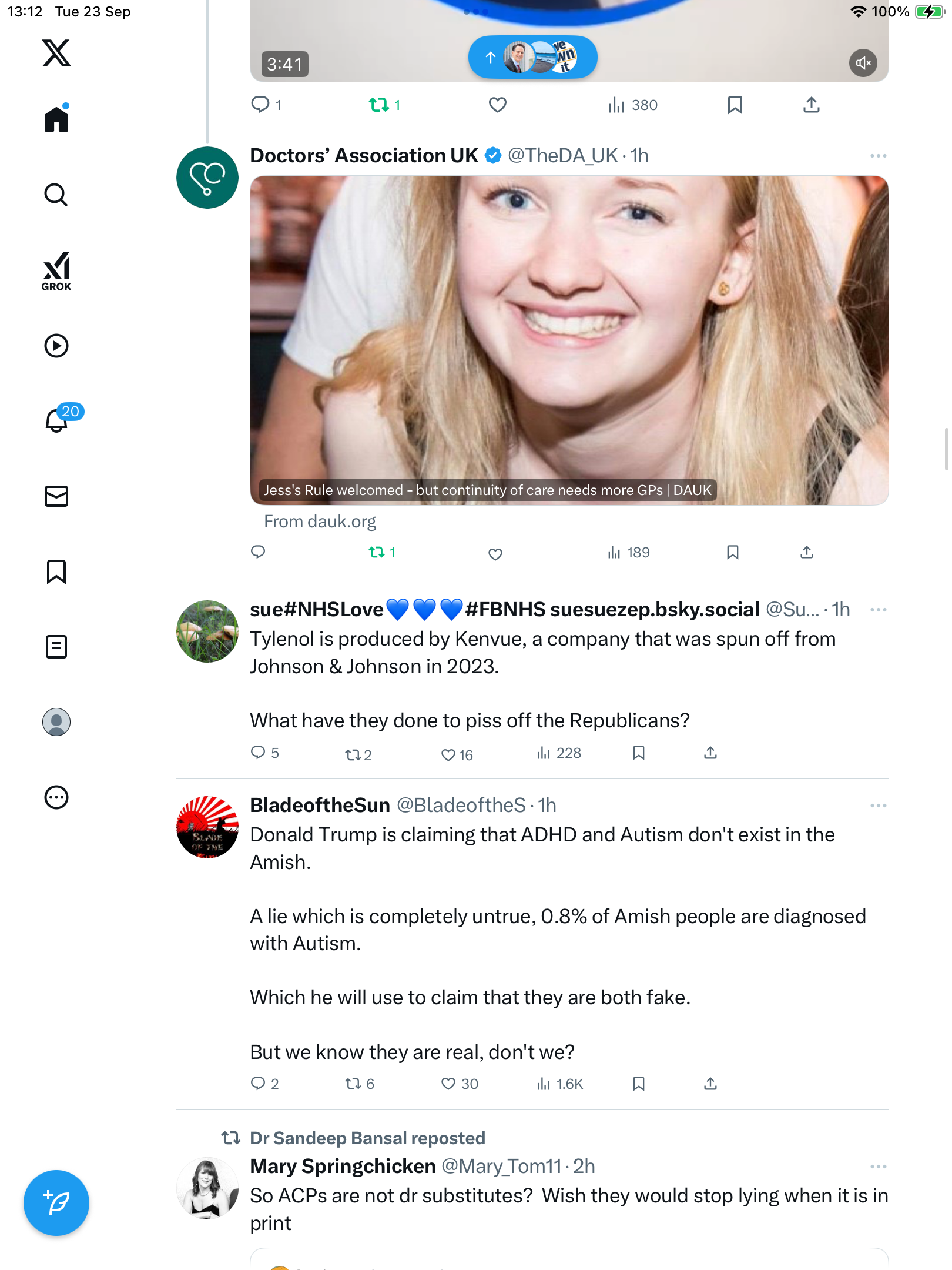
Task: Open Grok from the sidebar
Action: (56, 272)
